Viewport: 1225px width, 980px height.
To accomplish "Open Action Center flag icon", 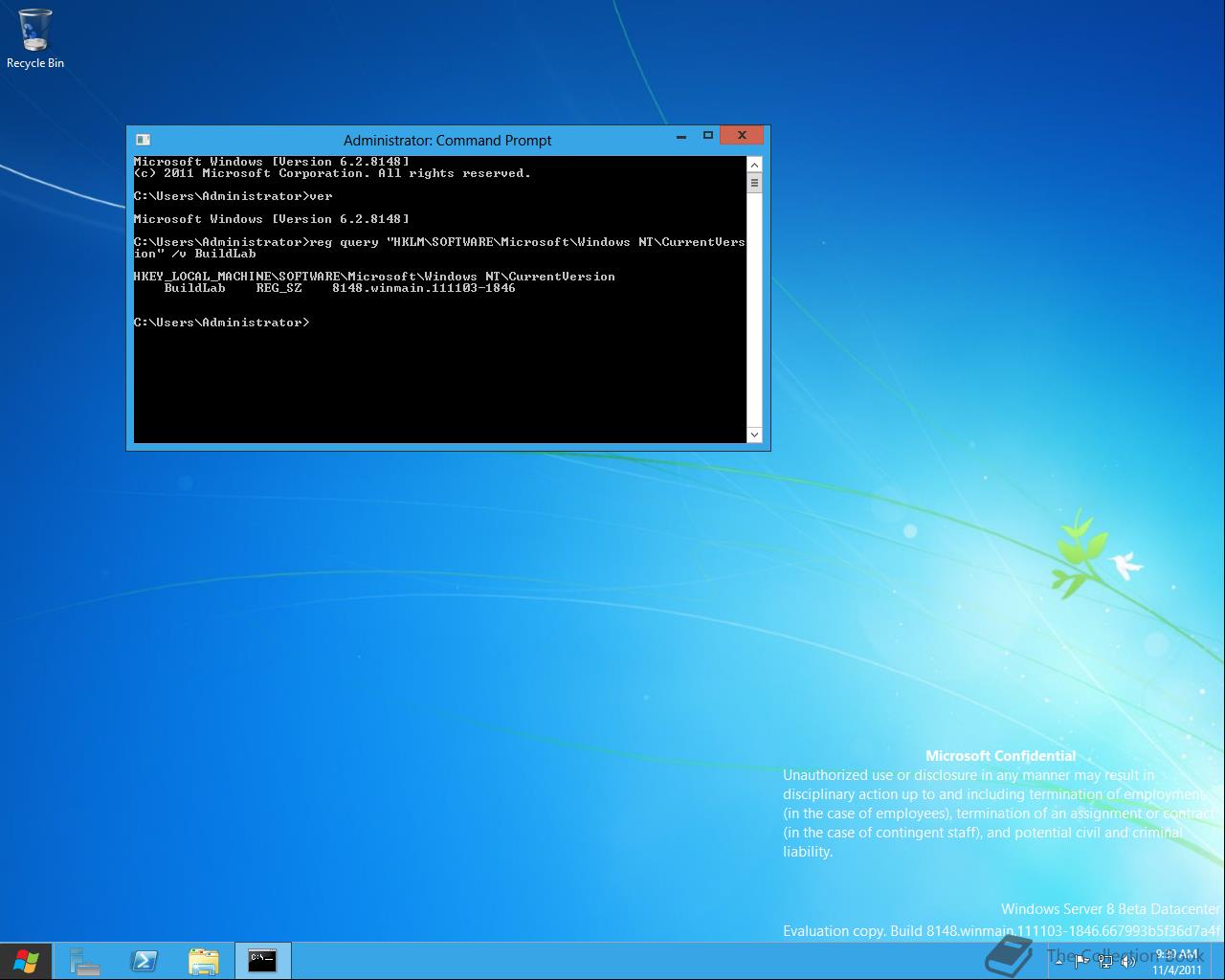I will pos(1081,961).
